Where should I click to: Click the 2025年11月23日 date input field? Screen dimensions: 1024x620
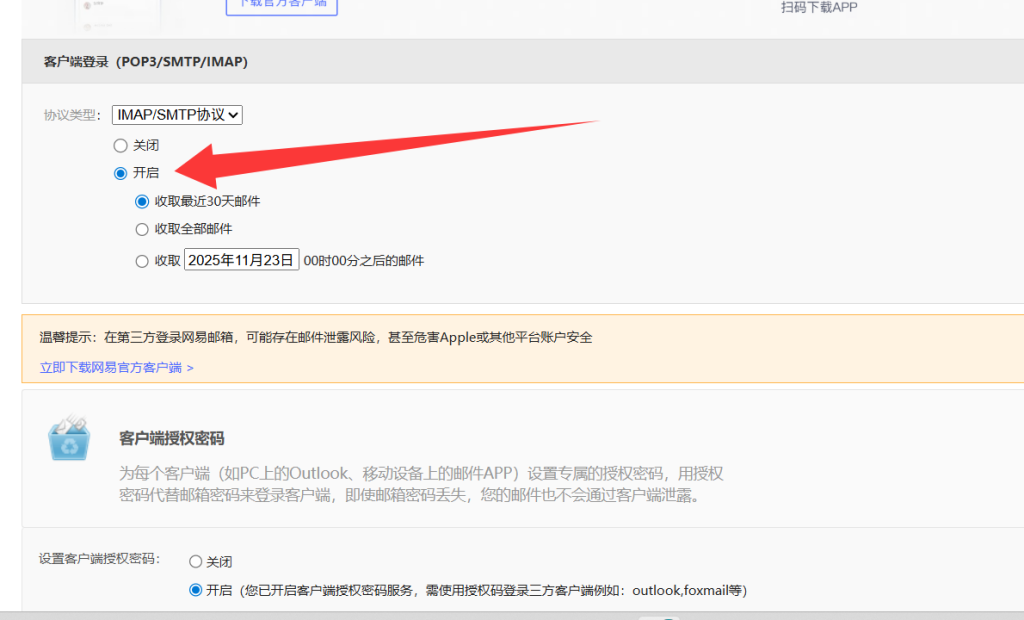[241, 261]
